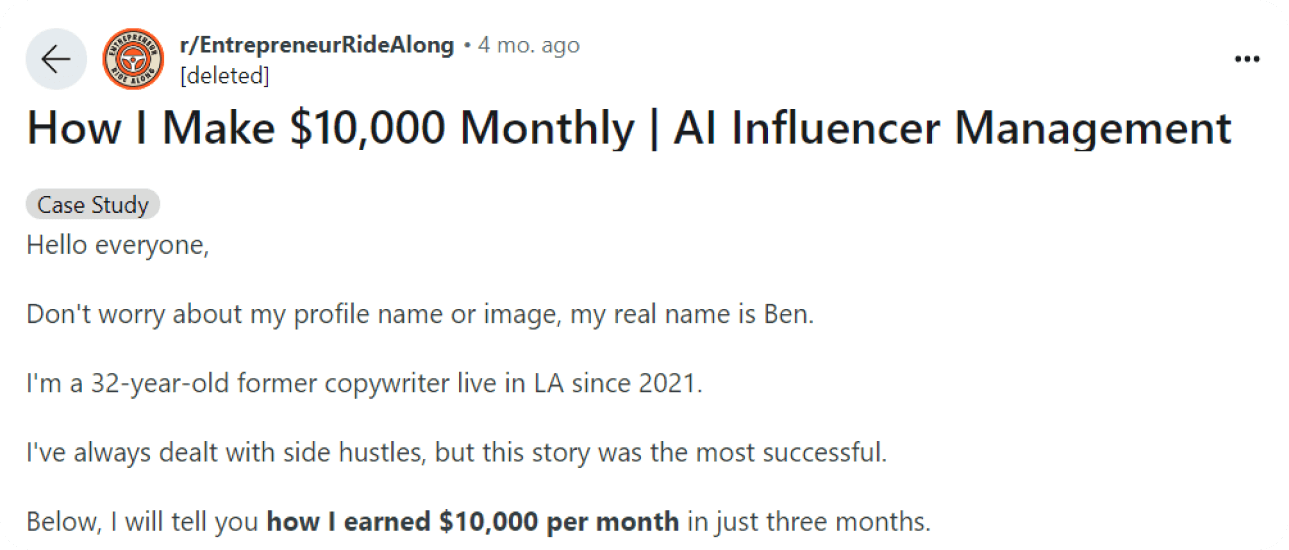Click the back arrow button
The height and width of the screenshot is (550, 1289).
coord(56,59)
